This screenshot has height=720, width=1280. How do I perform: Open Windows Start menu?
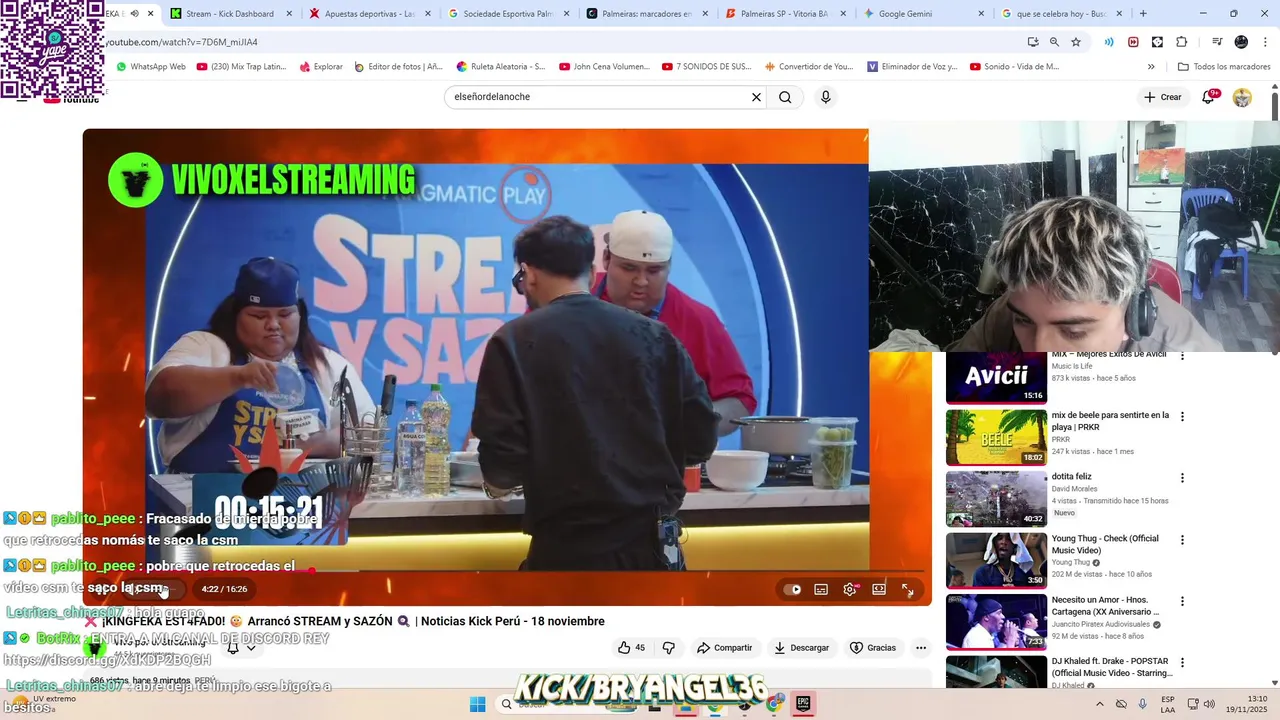click(x=477, y=704)
